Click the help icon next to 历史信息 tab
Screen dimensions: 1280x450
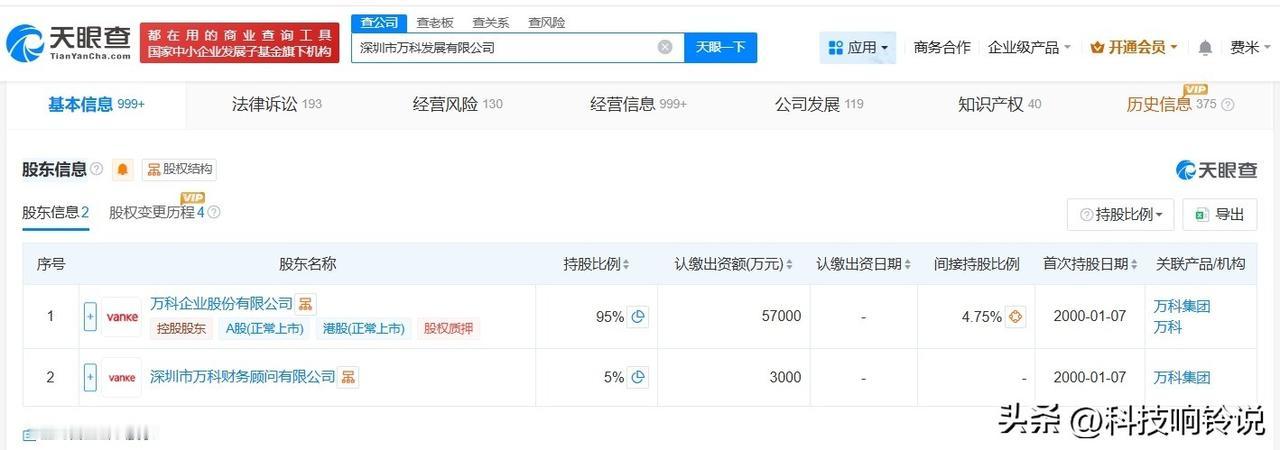tap(1228, 104)
